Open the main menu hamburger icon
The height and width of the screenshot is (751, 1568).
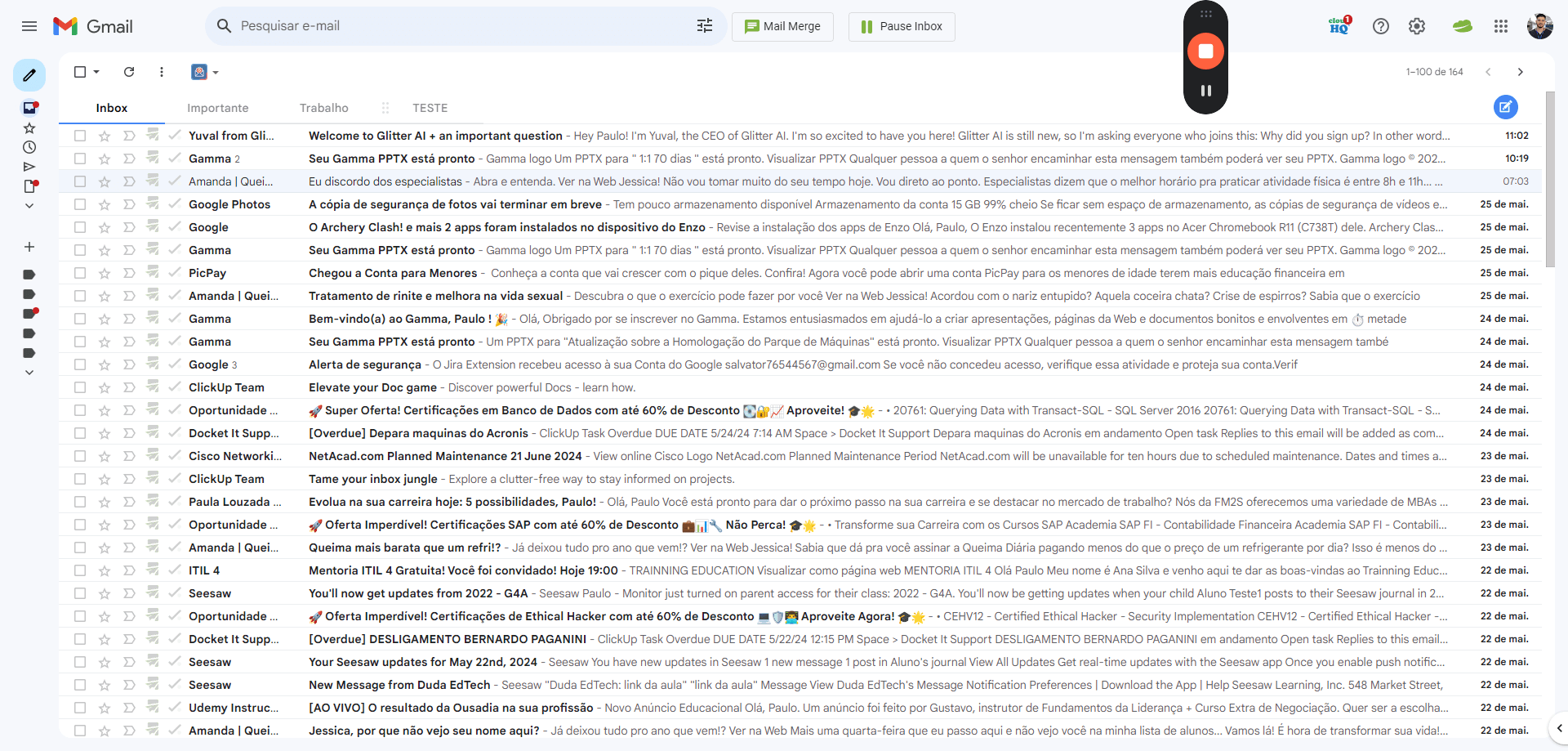29,26
